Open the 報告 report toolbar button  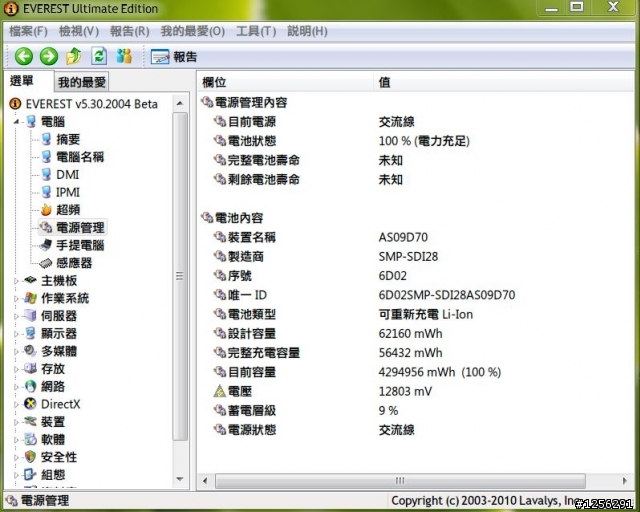[174, 57]
